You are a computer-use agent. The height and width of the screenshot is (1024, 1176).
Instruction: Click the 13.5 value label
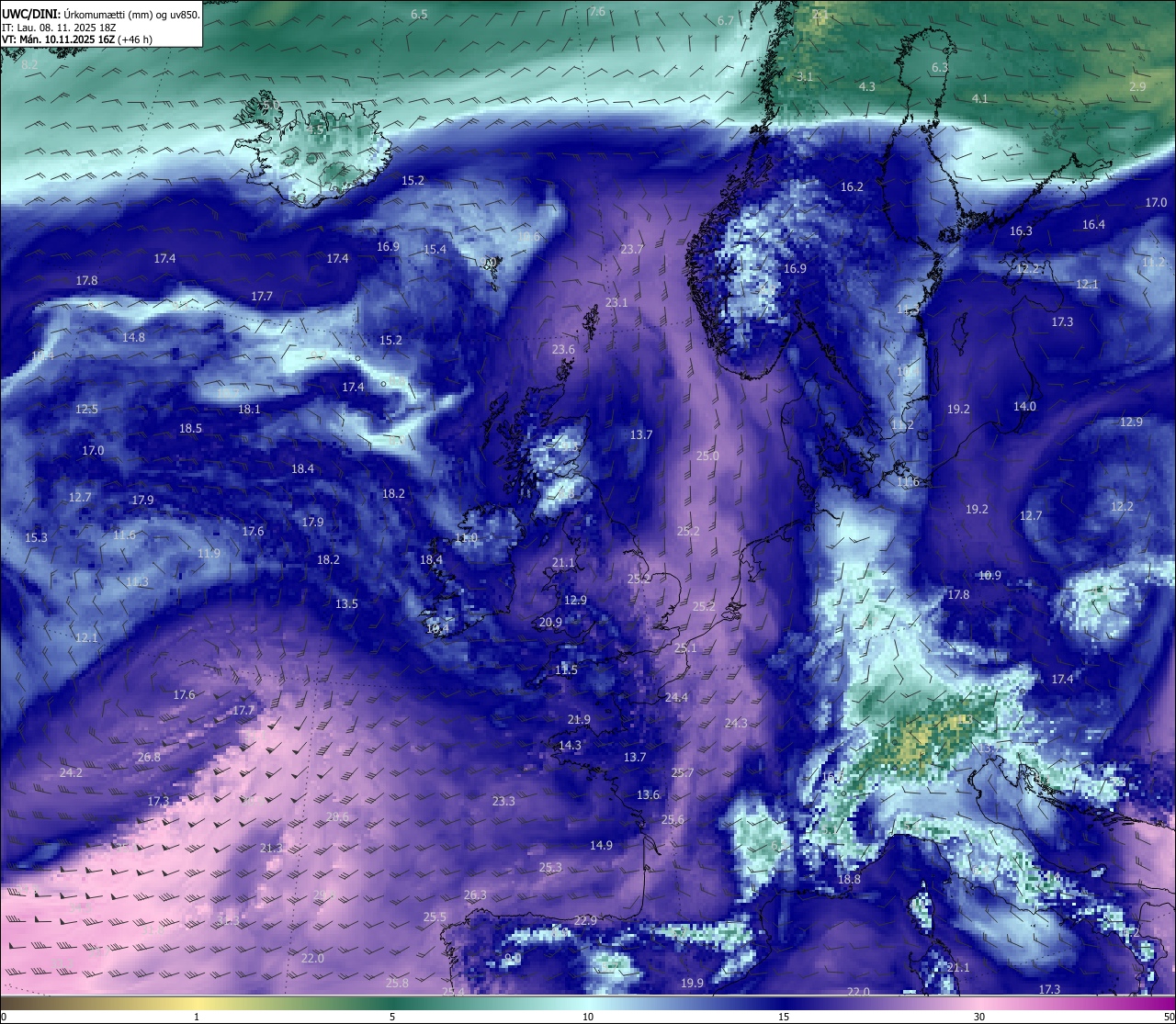click(x=346, y=604)
